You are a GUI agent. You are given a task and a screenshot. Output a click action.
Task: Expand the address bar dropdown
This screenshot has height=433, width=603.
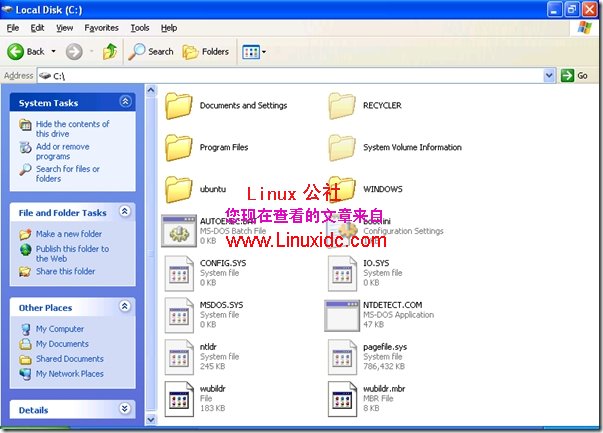(x=549, y=75)
